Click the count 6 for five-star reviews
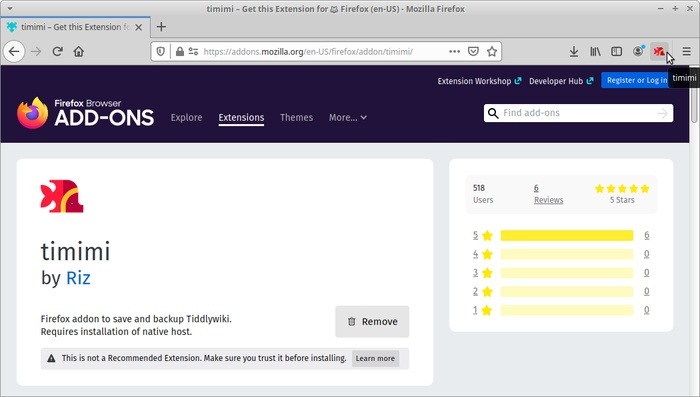This screenshot has width=700, height=397. (646, 235)
